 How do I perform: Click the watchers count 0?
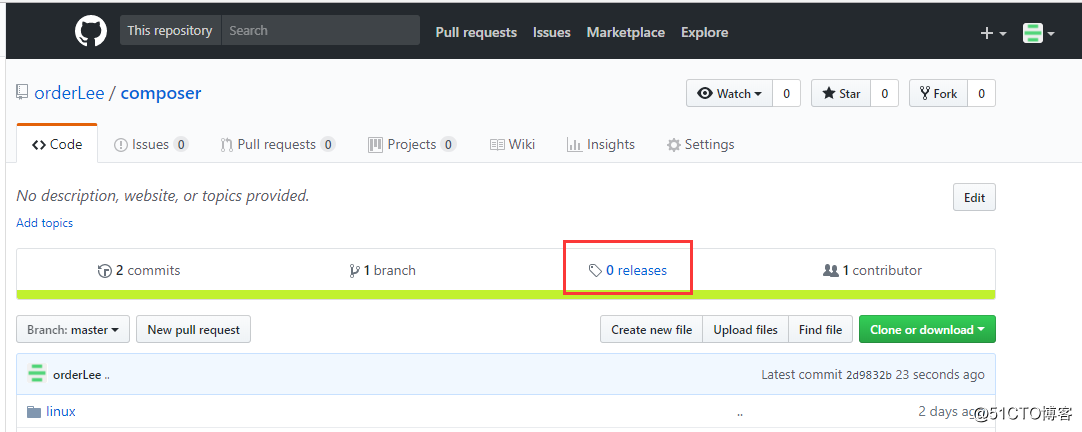(x=786, y=93)
